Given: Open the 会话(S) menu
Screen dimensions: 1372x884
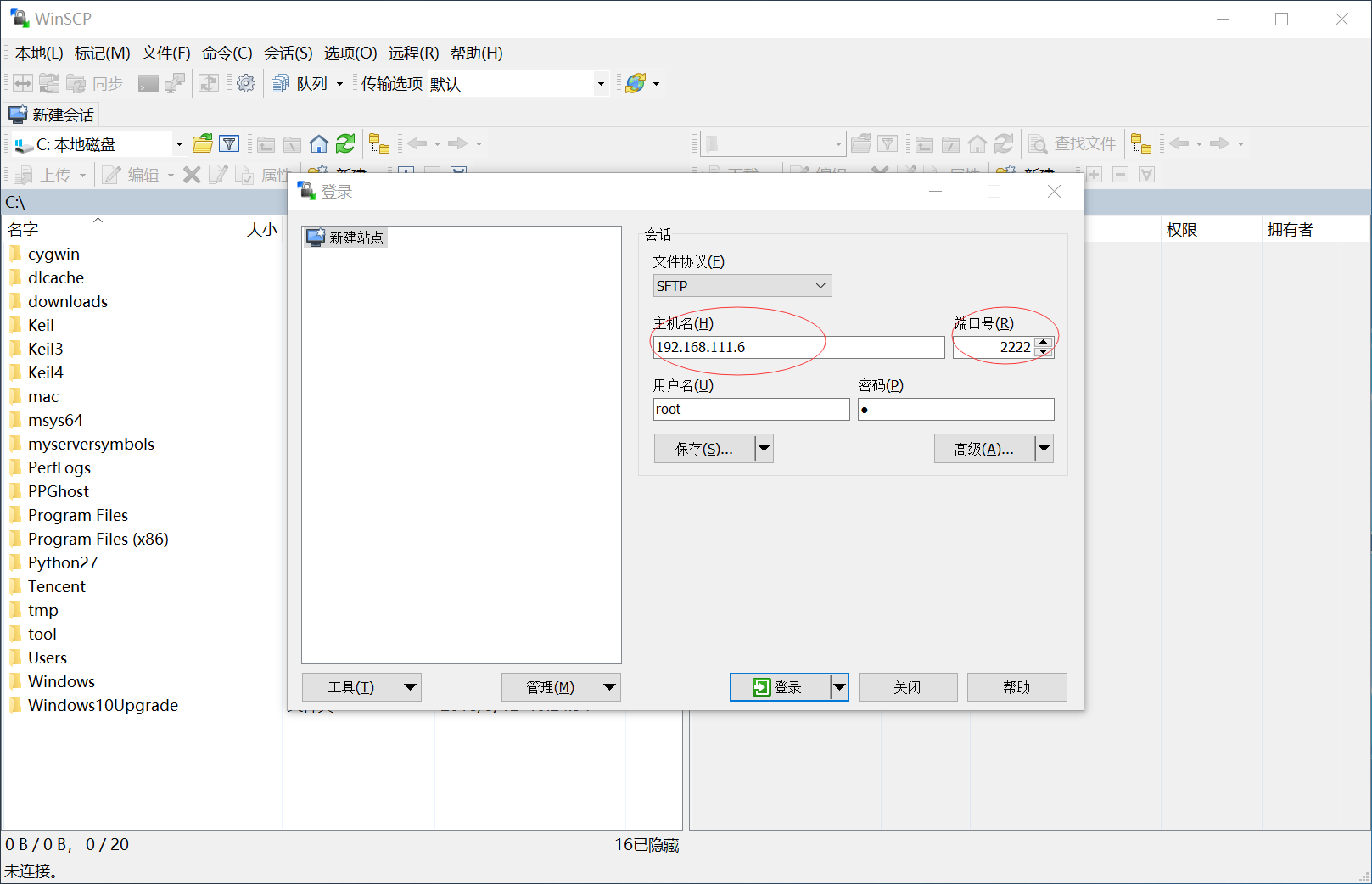Looking at the screenshot, I should (x=288, y=53).
